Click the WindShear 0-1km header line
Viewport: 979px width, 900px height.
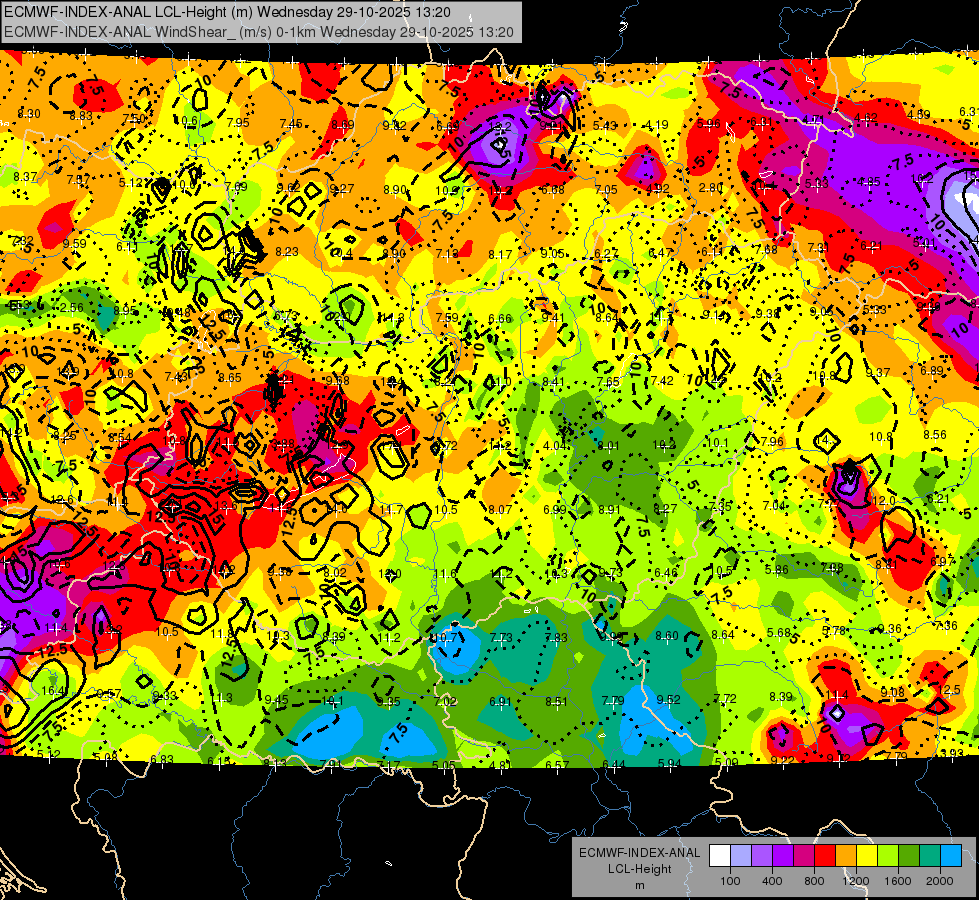(259, 32)
